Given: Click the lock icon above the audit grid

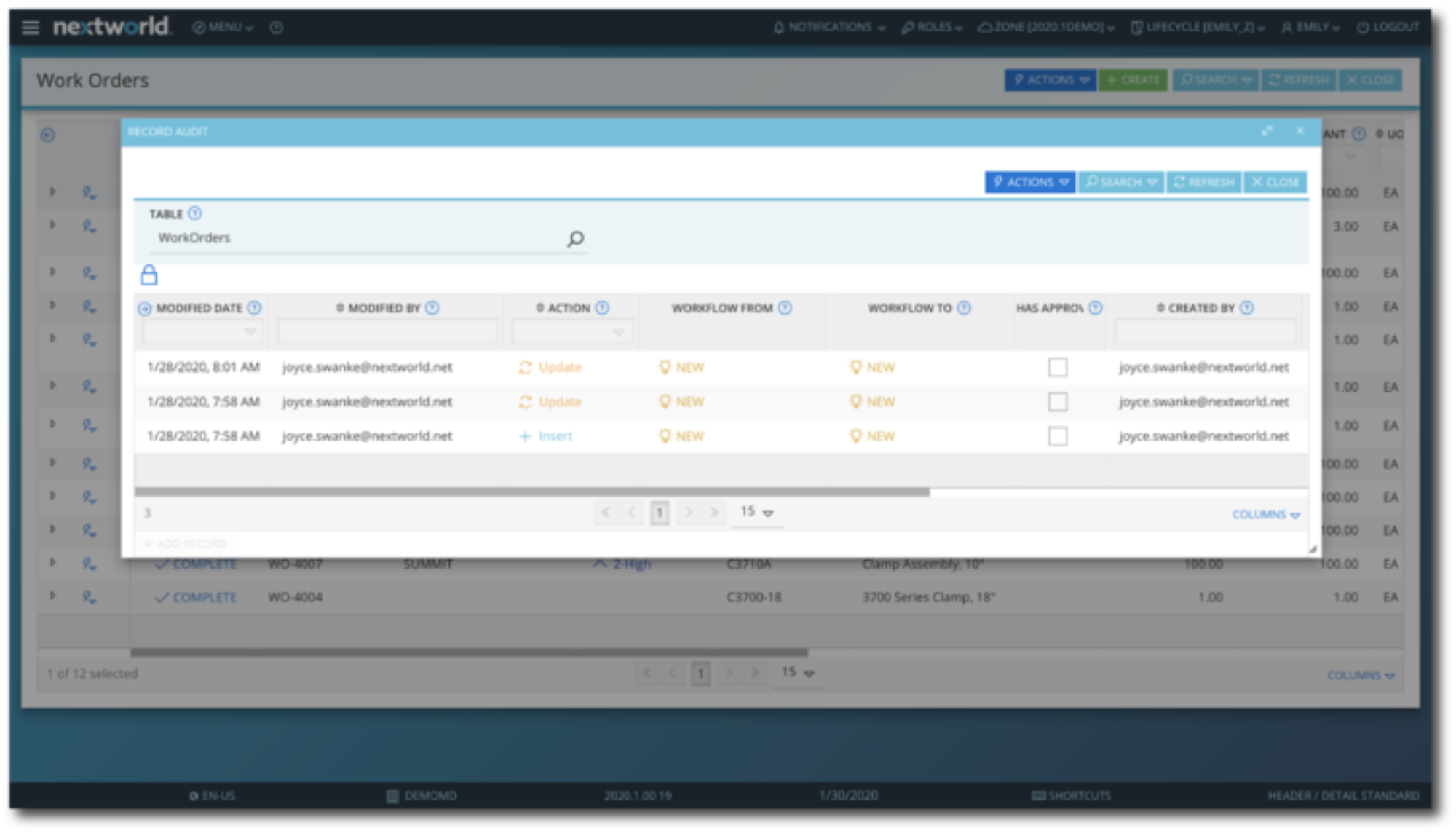Looking at the screenshot, I should 149,275.
